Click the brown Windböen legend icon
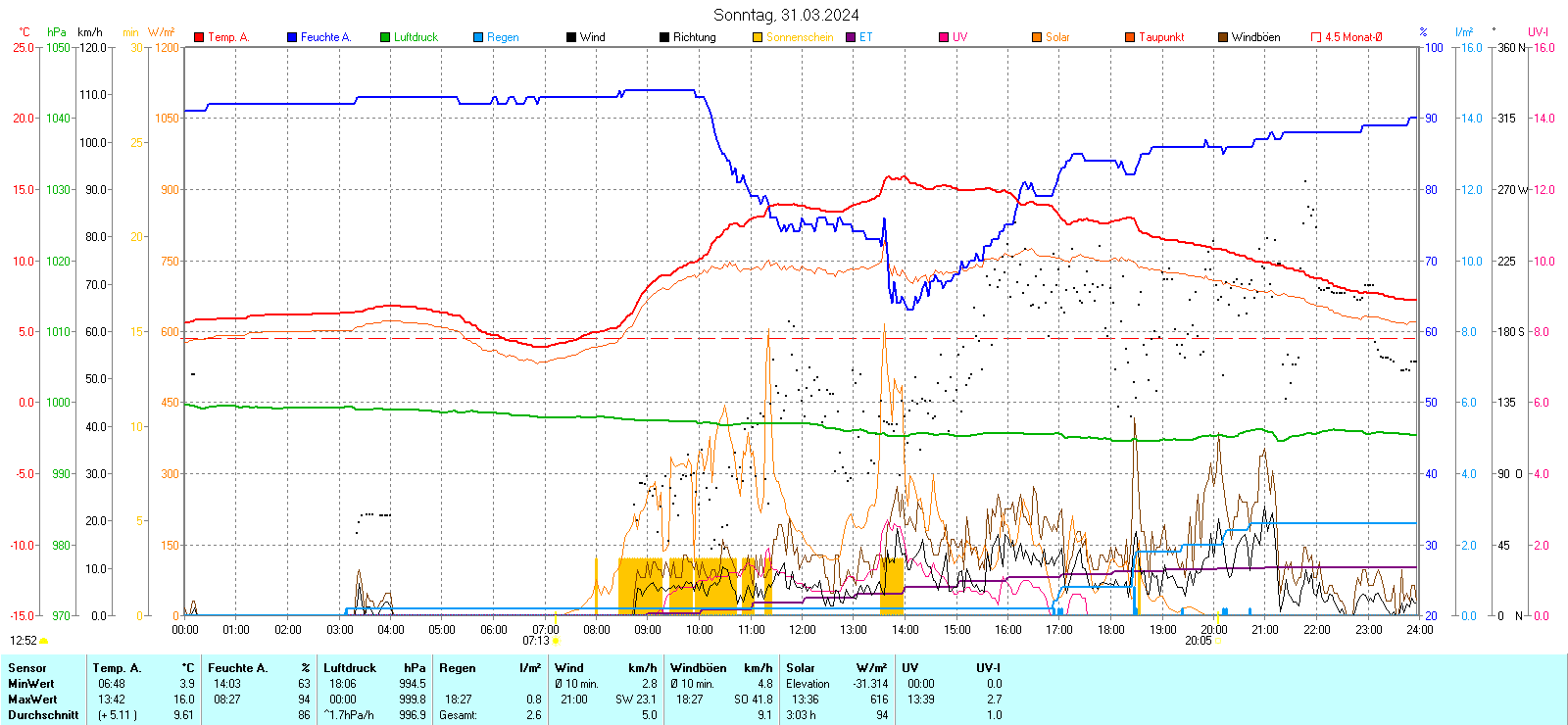 click(x=1223, y=37)
